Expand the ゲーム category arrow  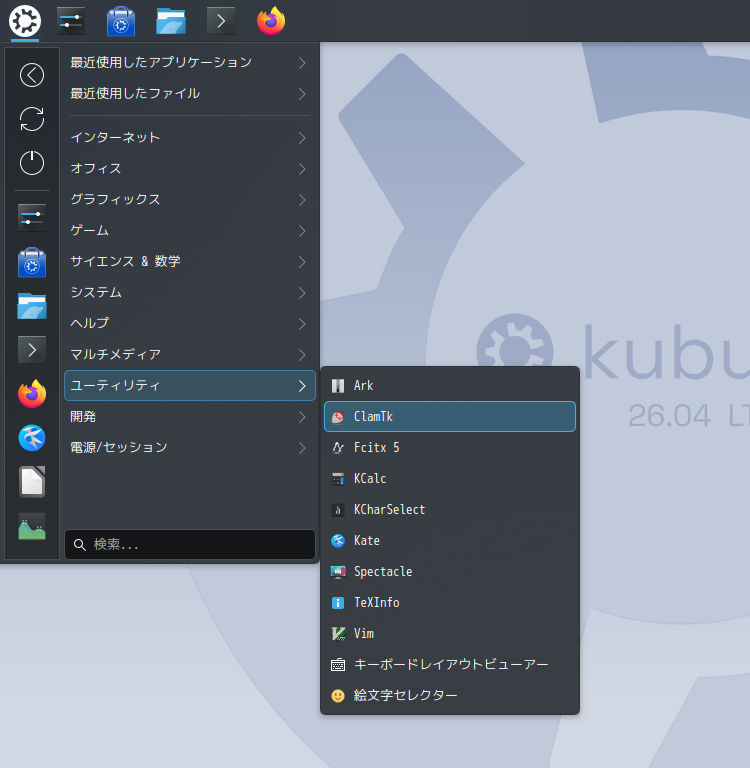point(302,231)
